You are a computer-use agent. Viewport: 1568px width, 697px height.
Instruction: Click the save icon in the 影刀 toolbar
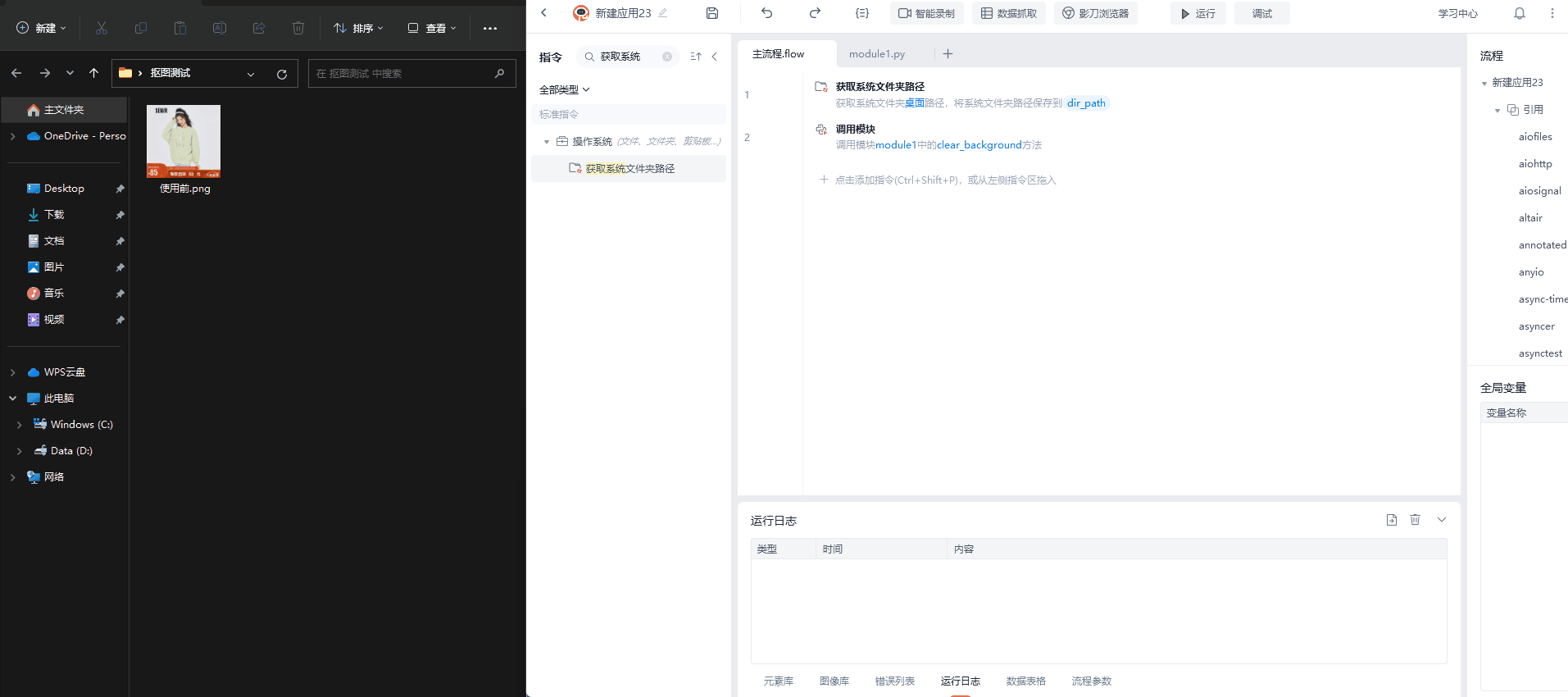tap(712, 13)
